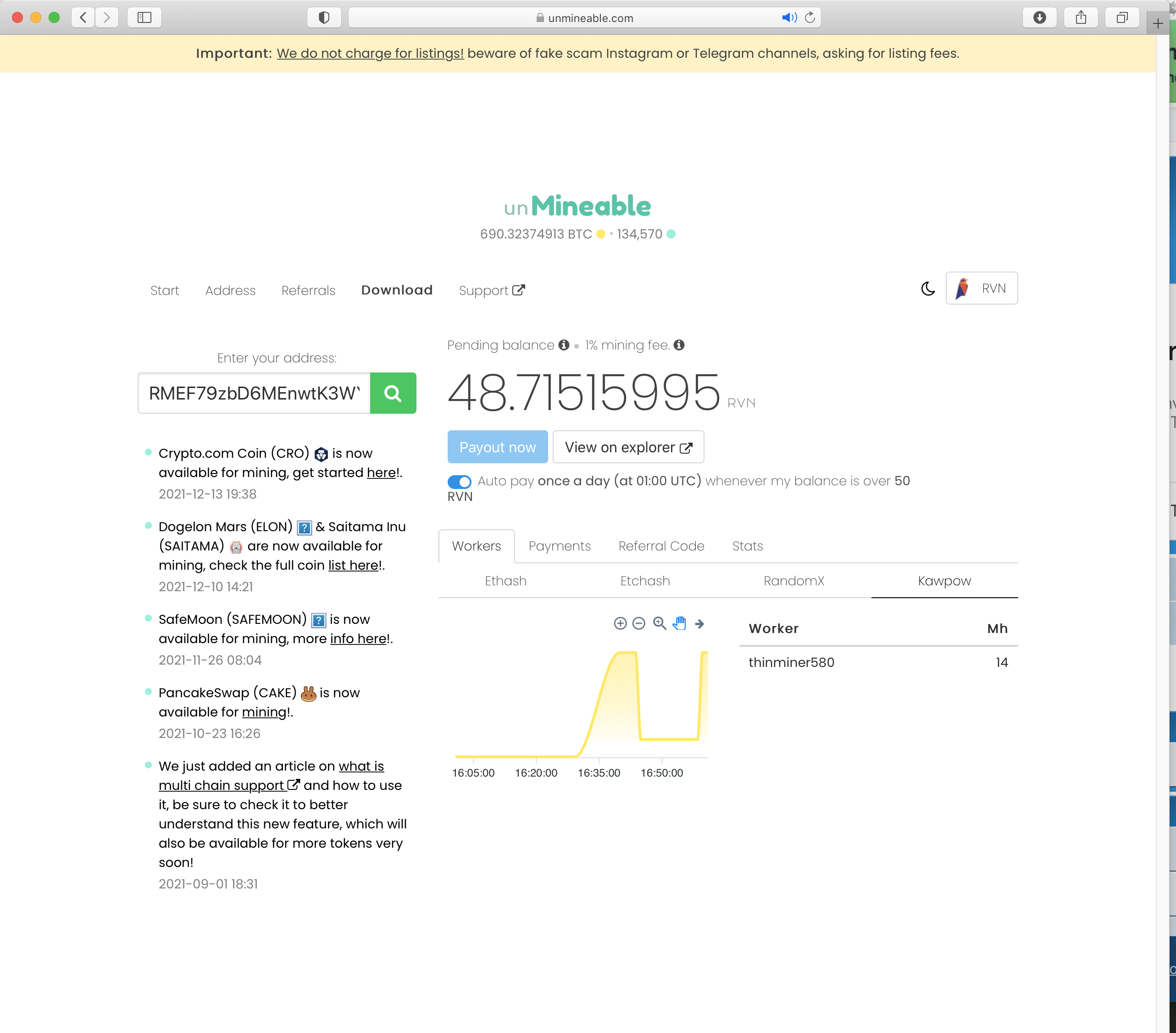Open the Referrals menu item
This screenshot has width=1176, height=1033.
click(308, 291)
